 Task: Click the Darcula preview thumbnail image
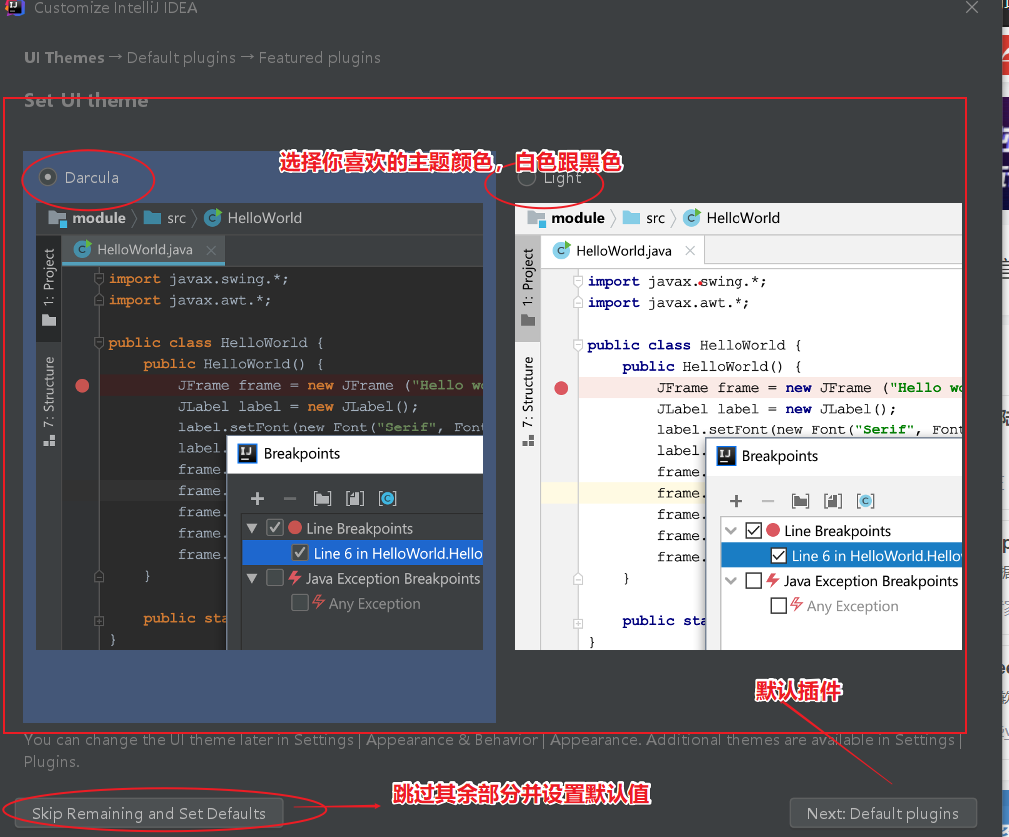[x=259, y=427]
